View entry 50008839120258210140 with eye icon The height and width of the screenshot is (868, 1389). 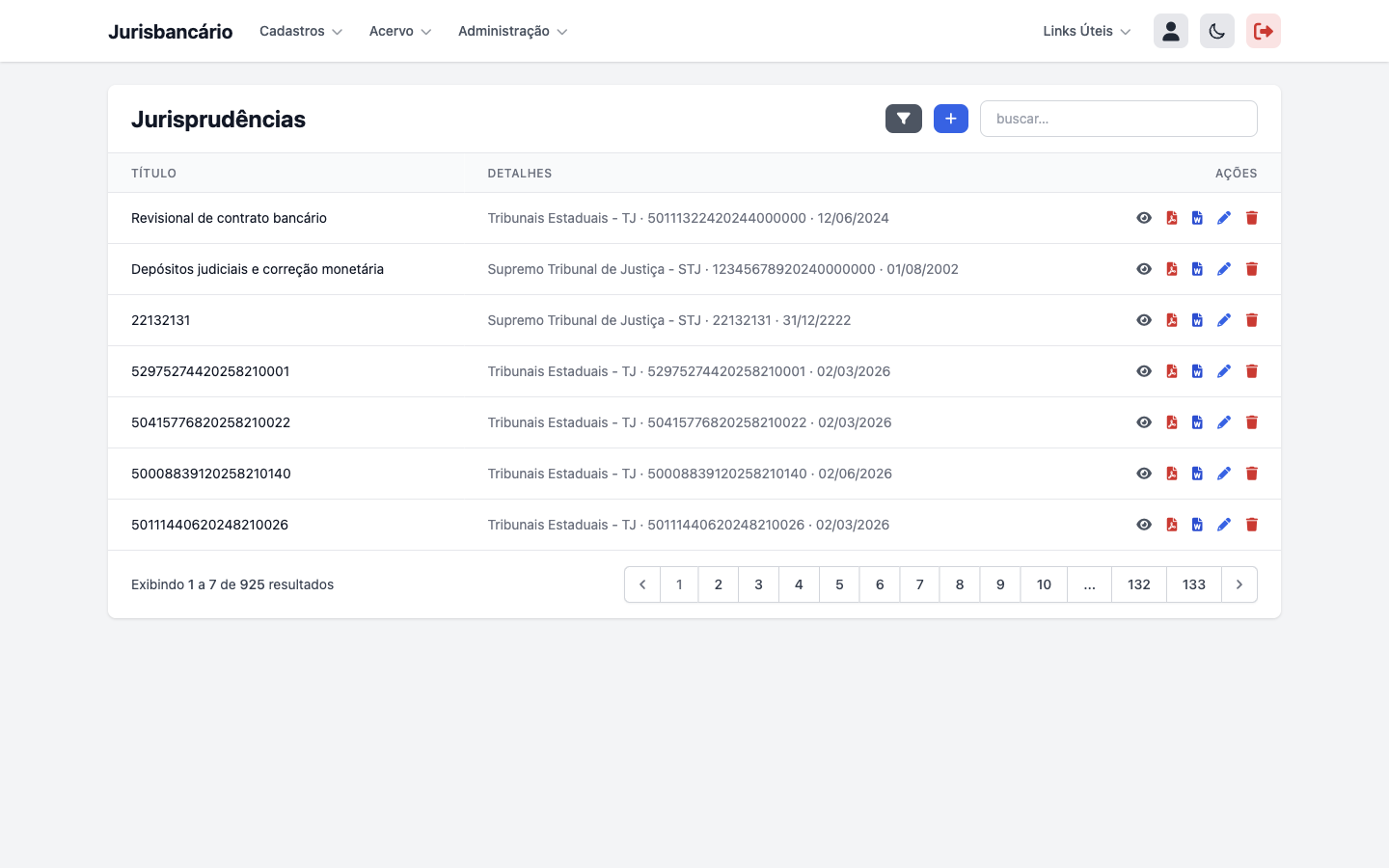1144,474
